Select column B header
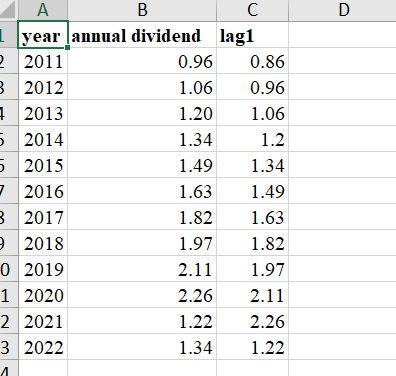The width and height of the screenshot is (396, 376). 142,10
